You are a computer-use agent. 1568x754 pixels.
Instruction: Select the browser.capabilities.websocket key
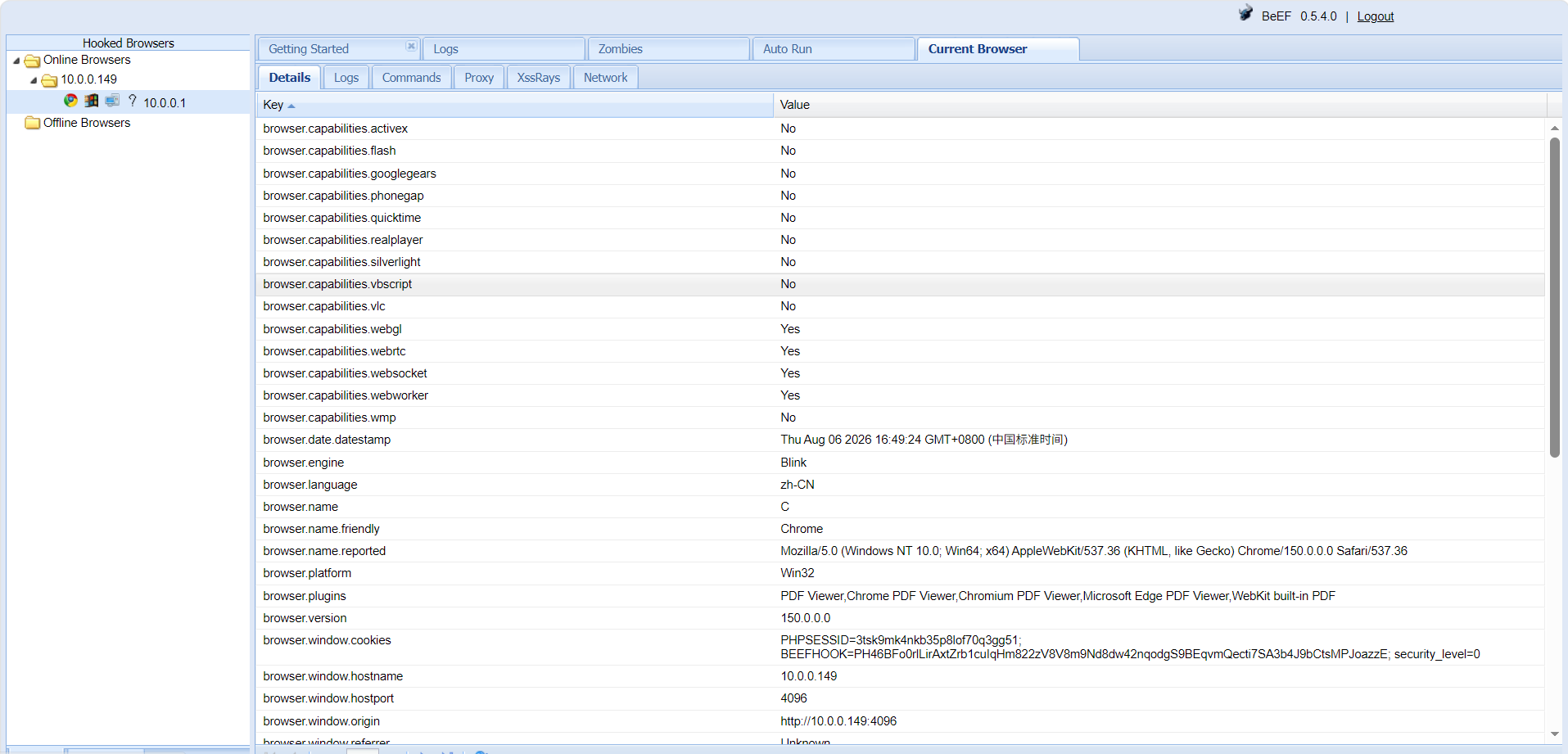click(x=345, y=373)
